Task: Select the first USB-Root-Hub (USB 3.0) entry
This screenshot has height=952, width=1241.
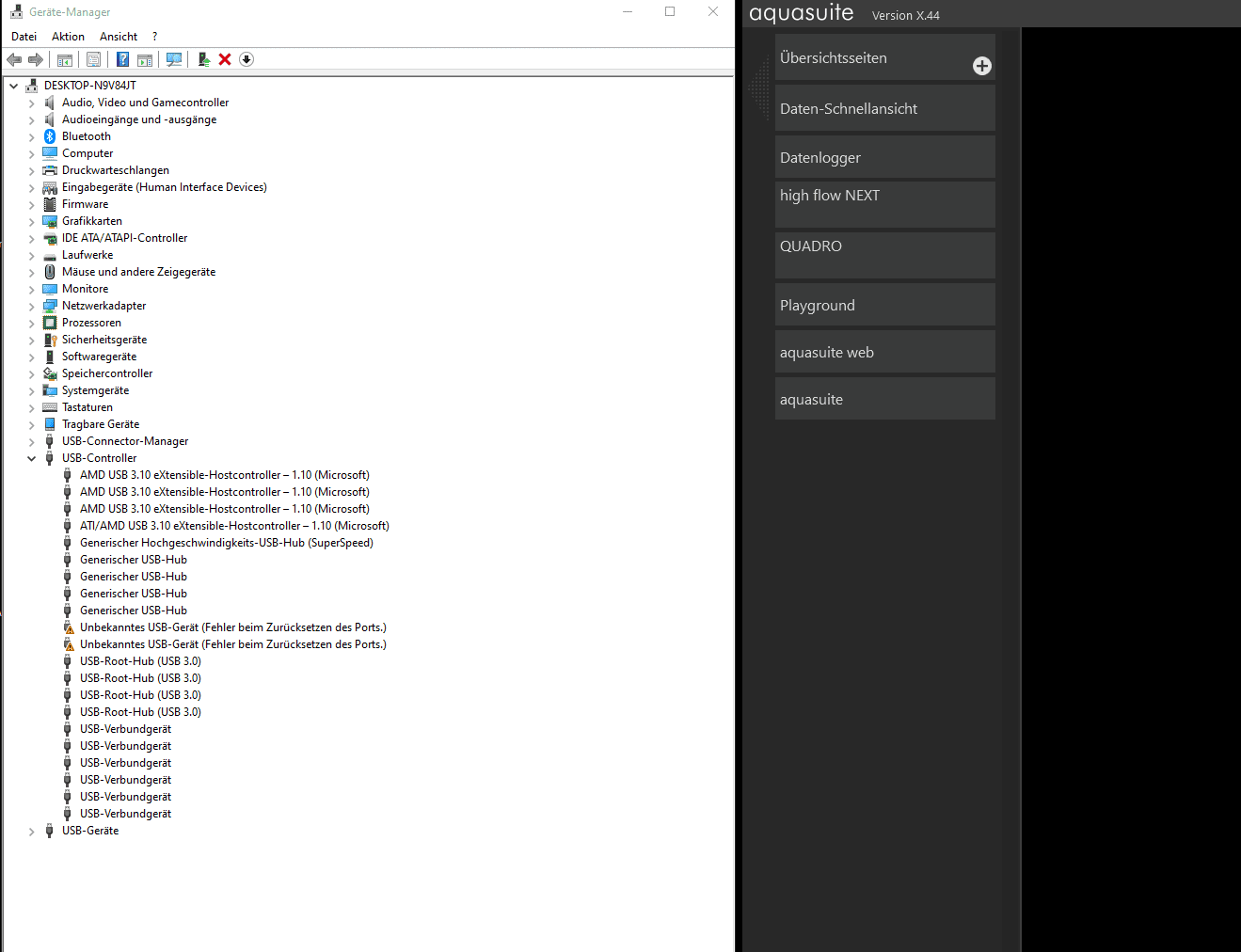Action: [x=140, y=661]
